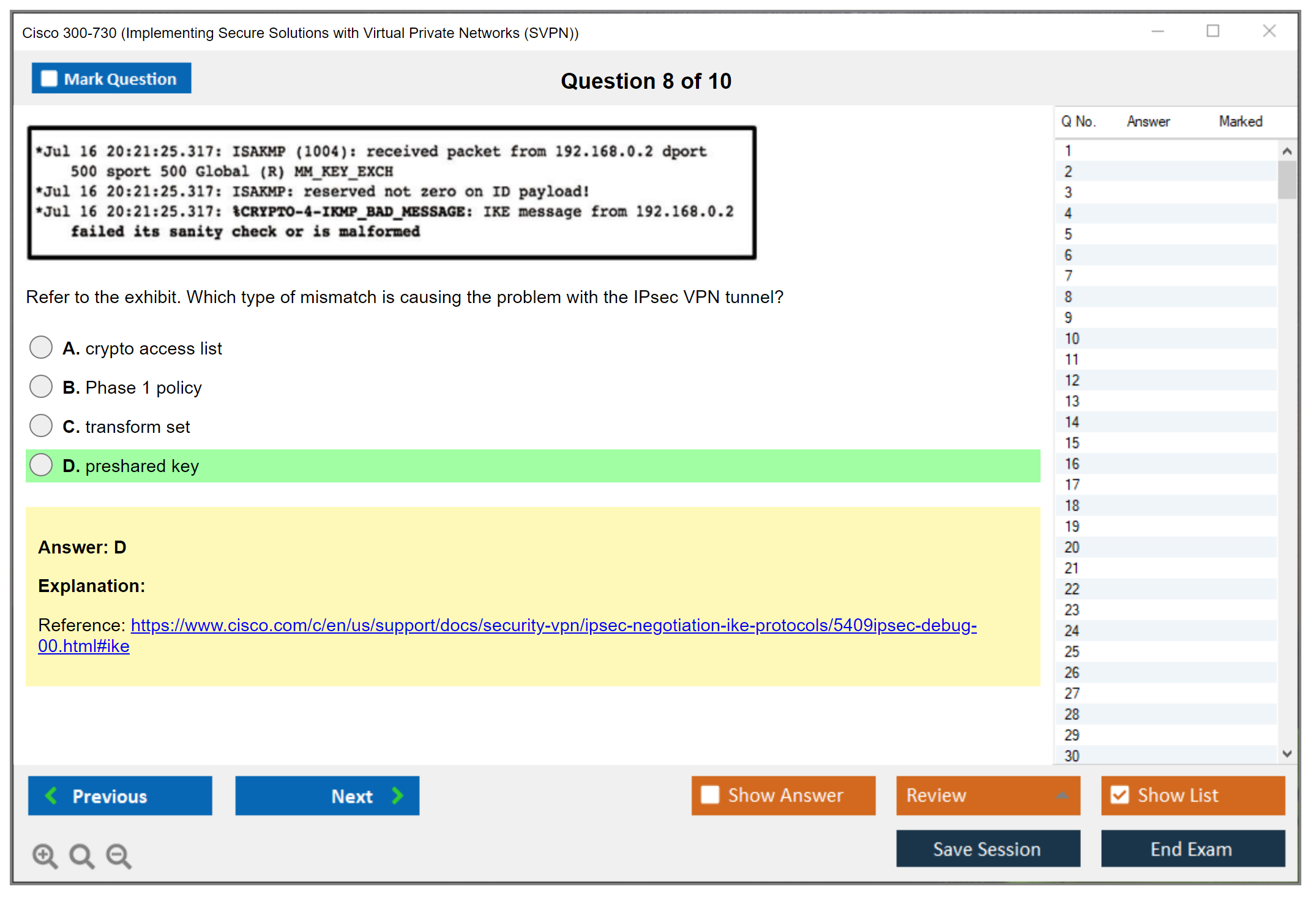
Task: Click the zoom in magnifier icon
Action: click(x=45, y=855)
